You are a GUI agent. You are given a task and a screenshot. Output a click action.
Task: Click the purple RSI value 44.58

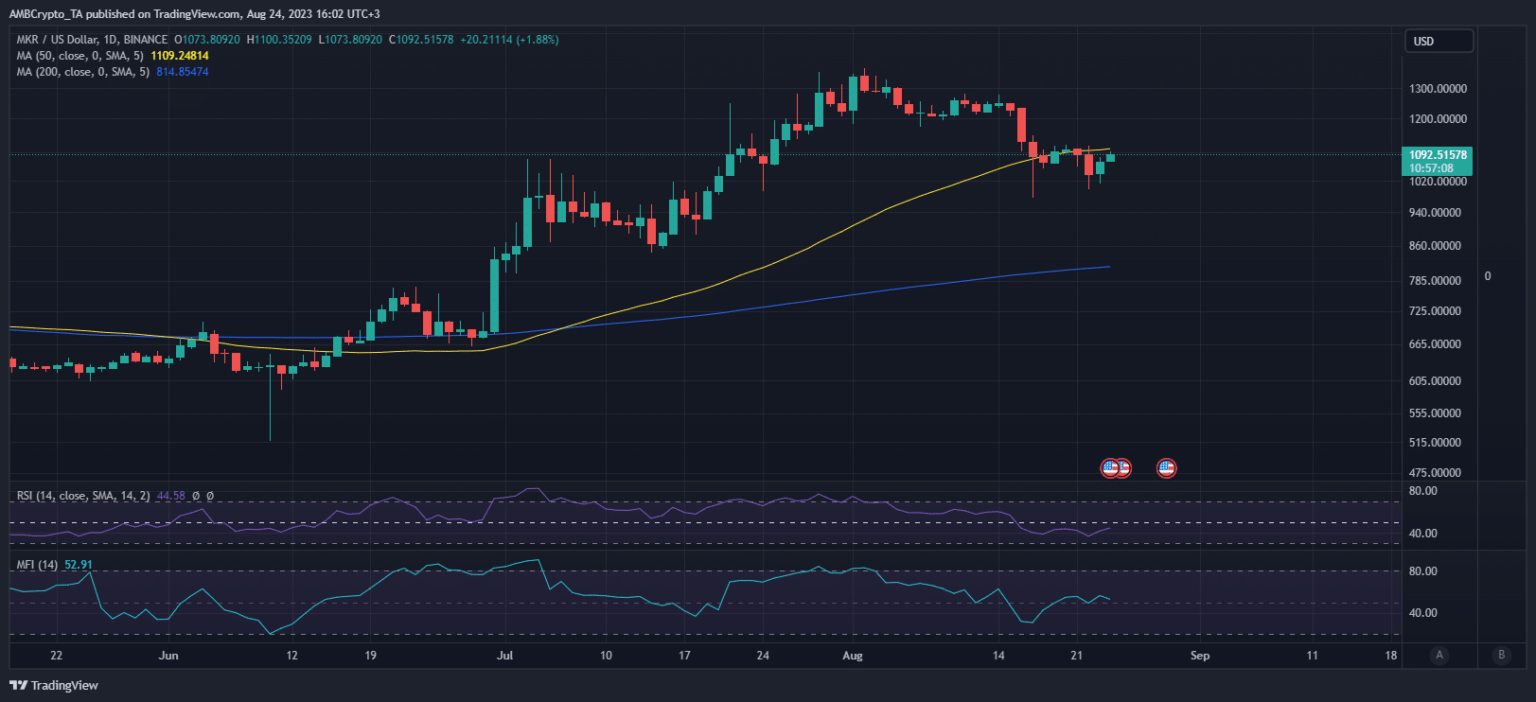[171, 496]
